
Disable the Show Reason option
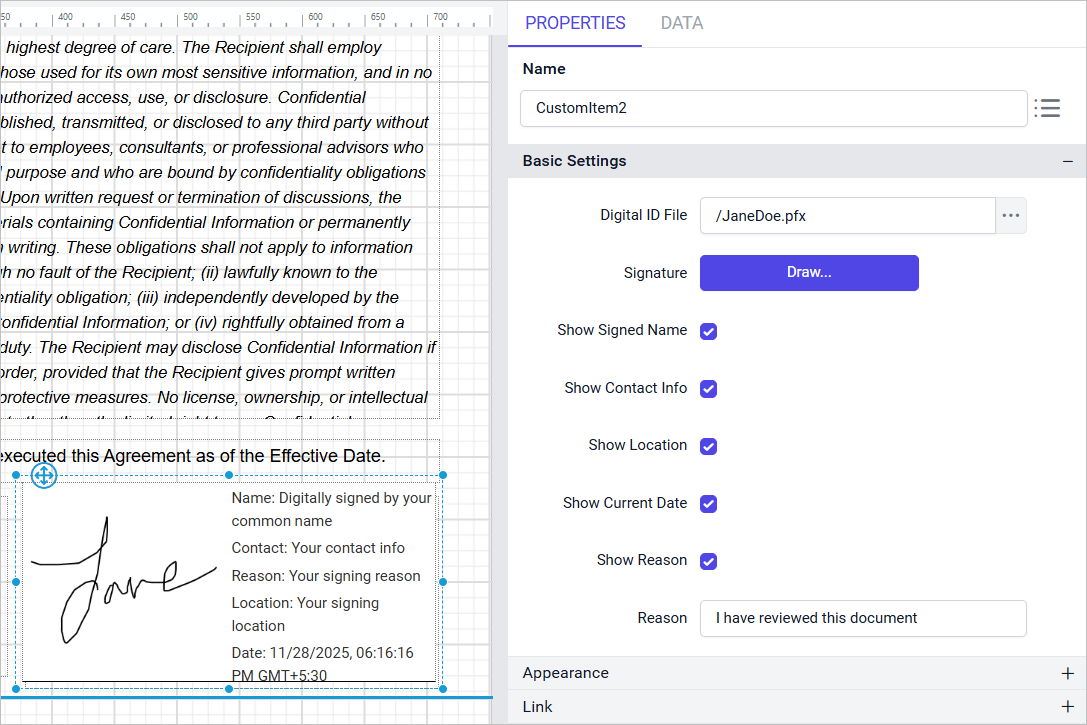[x=708, y=561]
